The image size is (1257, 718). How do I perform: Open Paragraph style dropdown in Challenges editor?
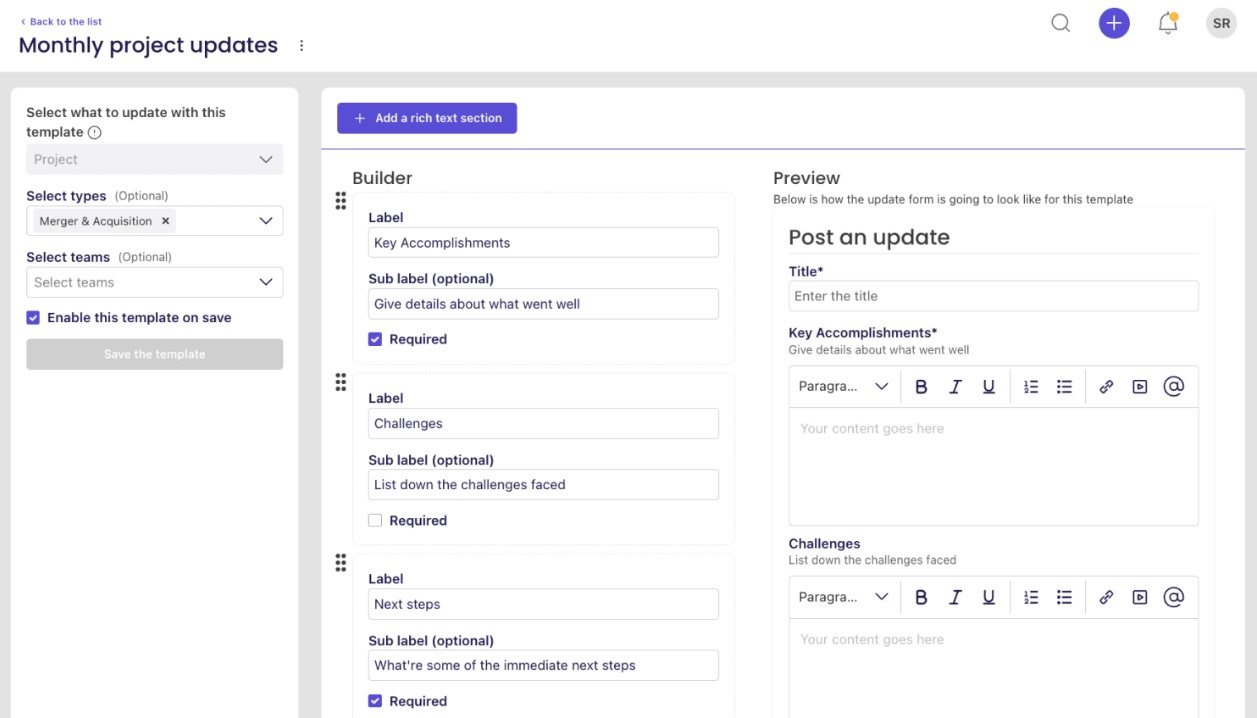[843, 597]
